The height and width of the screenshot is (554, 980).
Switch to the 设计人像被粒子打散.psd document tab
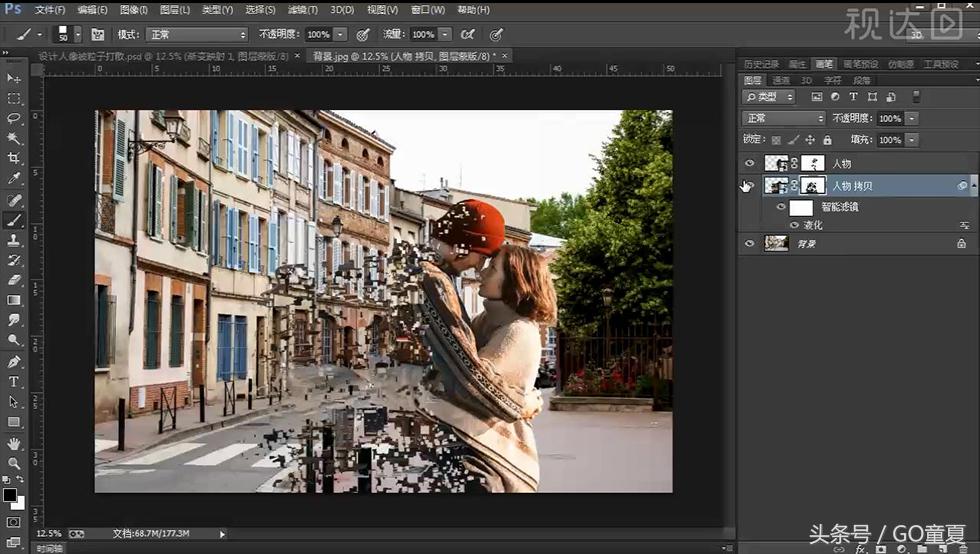click(160, 56)
